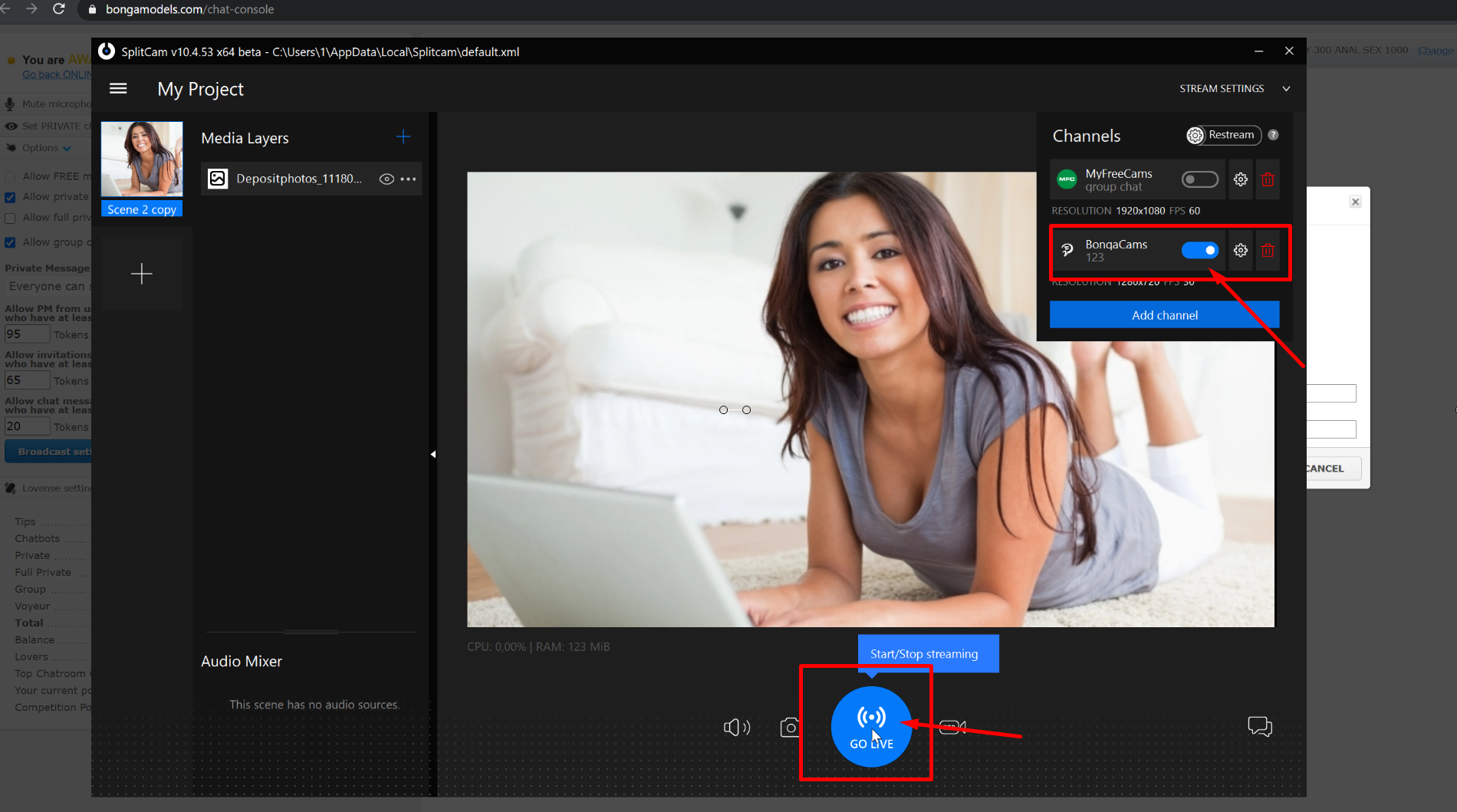Open the hamburger menu beside My Project
This screenshot has width=1457, height=812.
[118, 89]
